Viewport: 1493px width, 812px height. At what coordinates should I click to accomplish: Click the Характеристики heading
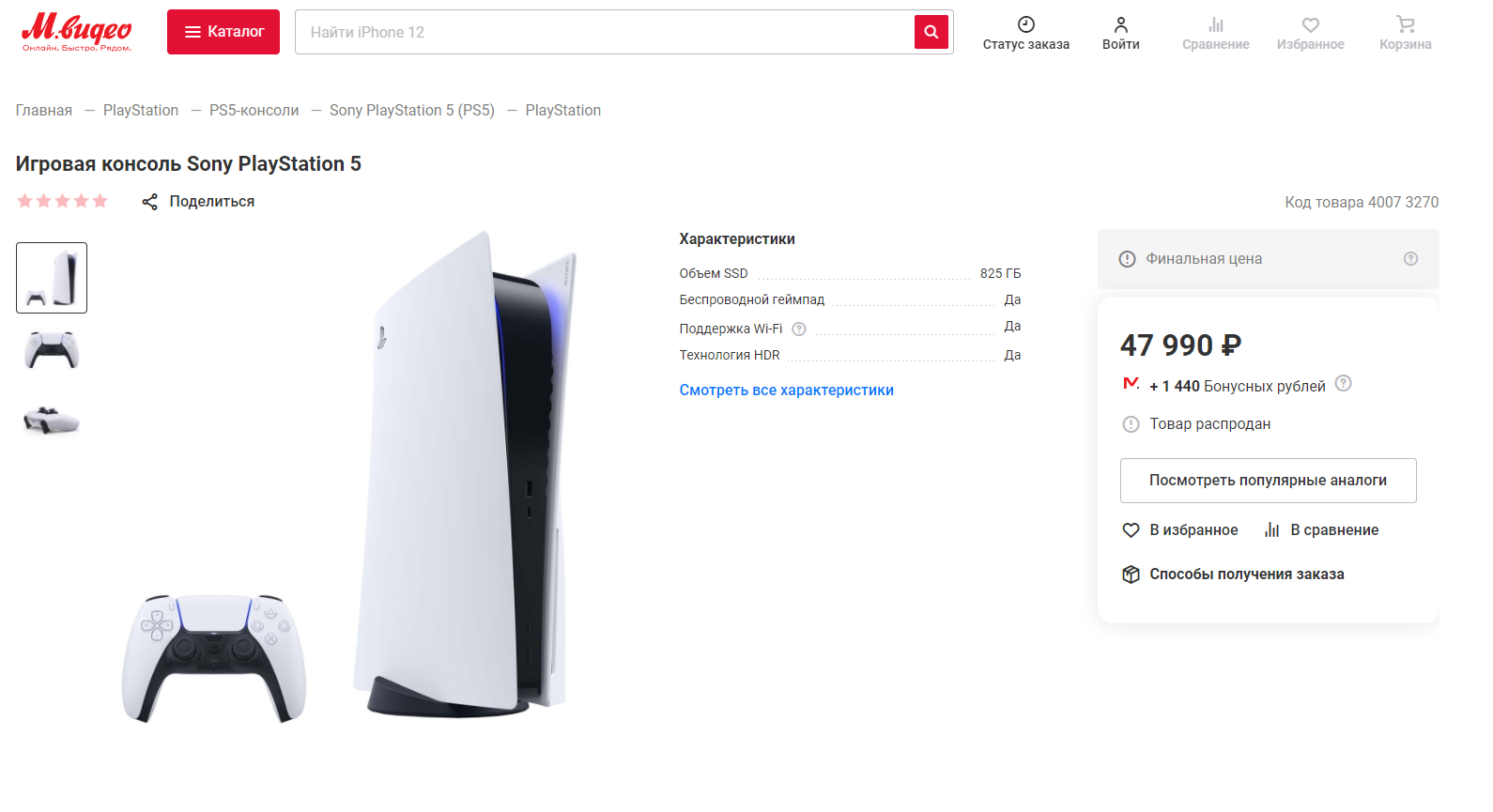tap(737, 239)
